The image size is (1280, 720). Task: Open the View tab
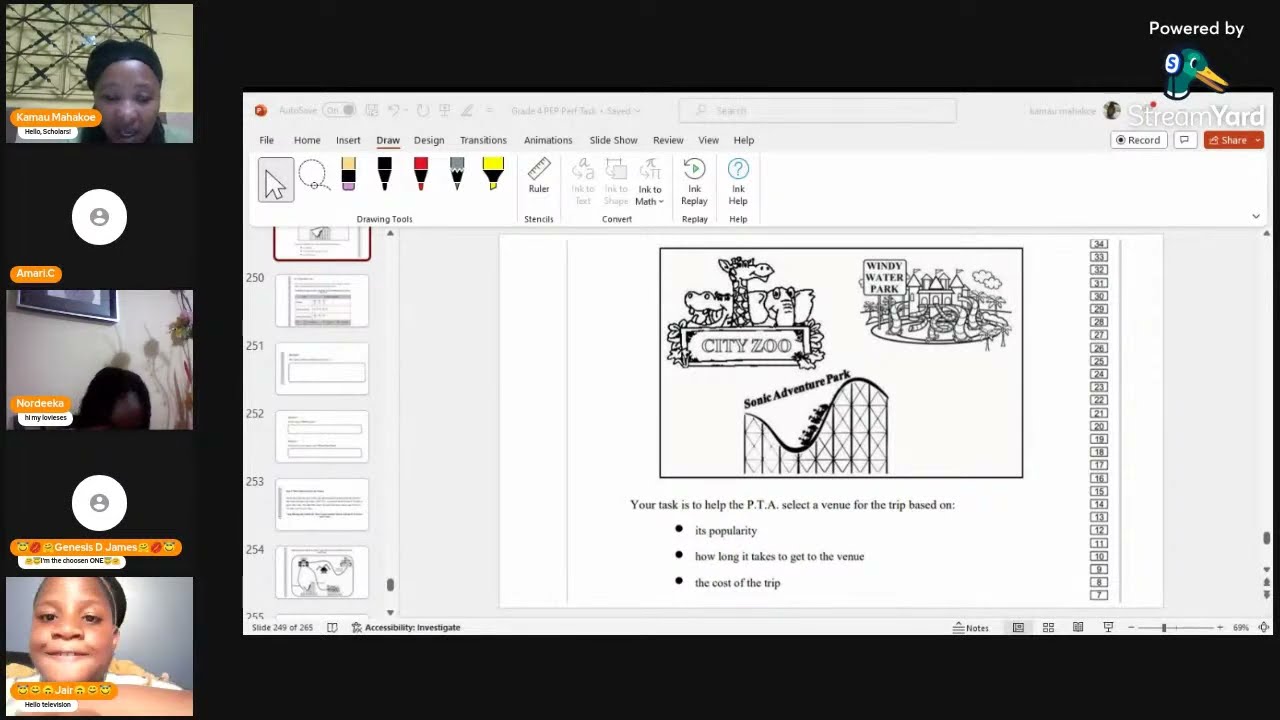tap(708, 140)
